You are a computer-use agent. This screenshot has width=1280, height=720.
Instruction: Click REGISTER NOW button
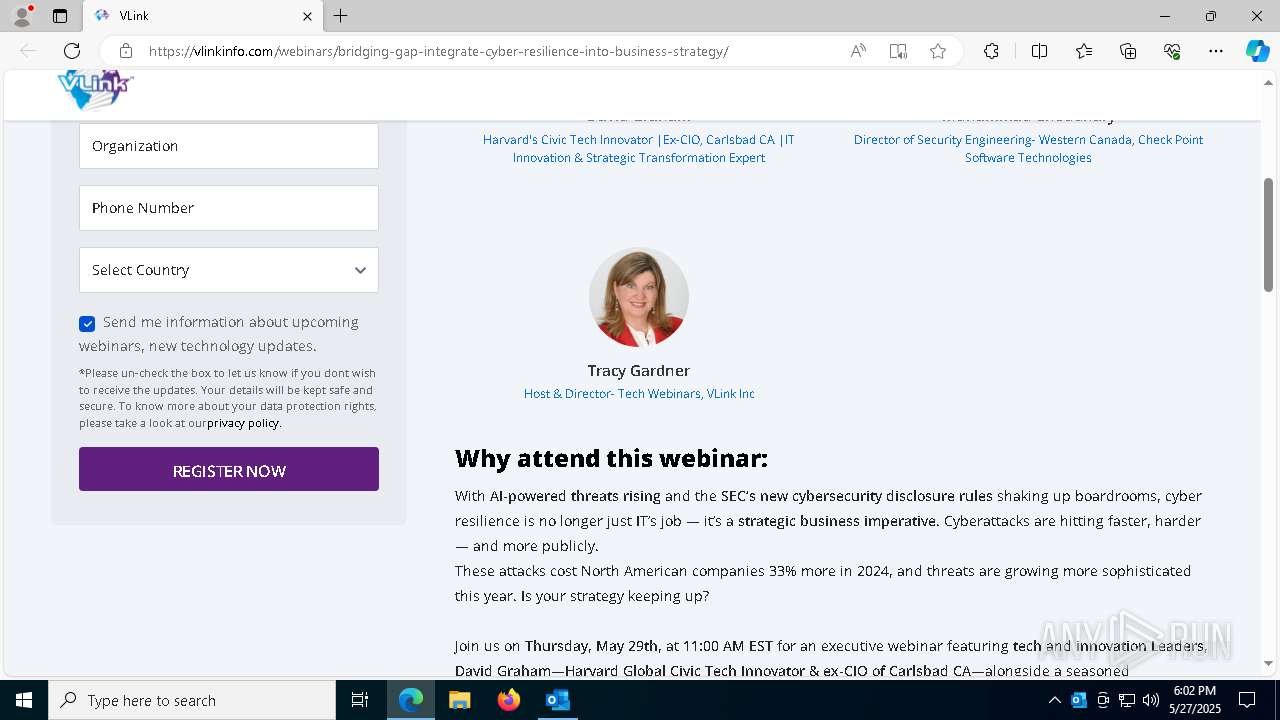[x=229, y=469]
